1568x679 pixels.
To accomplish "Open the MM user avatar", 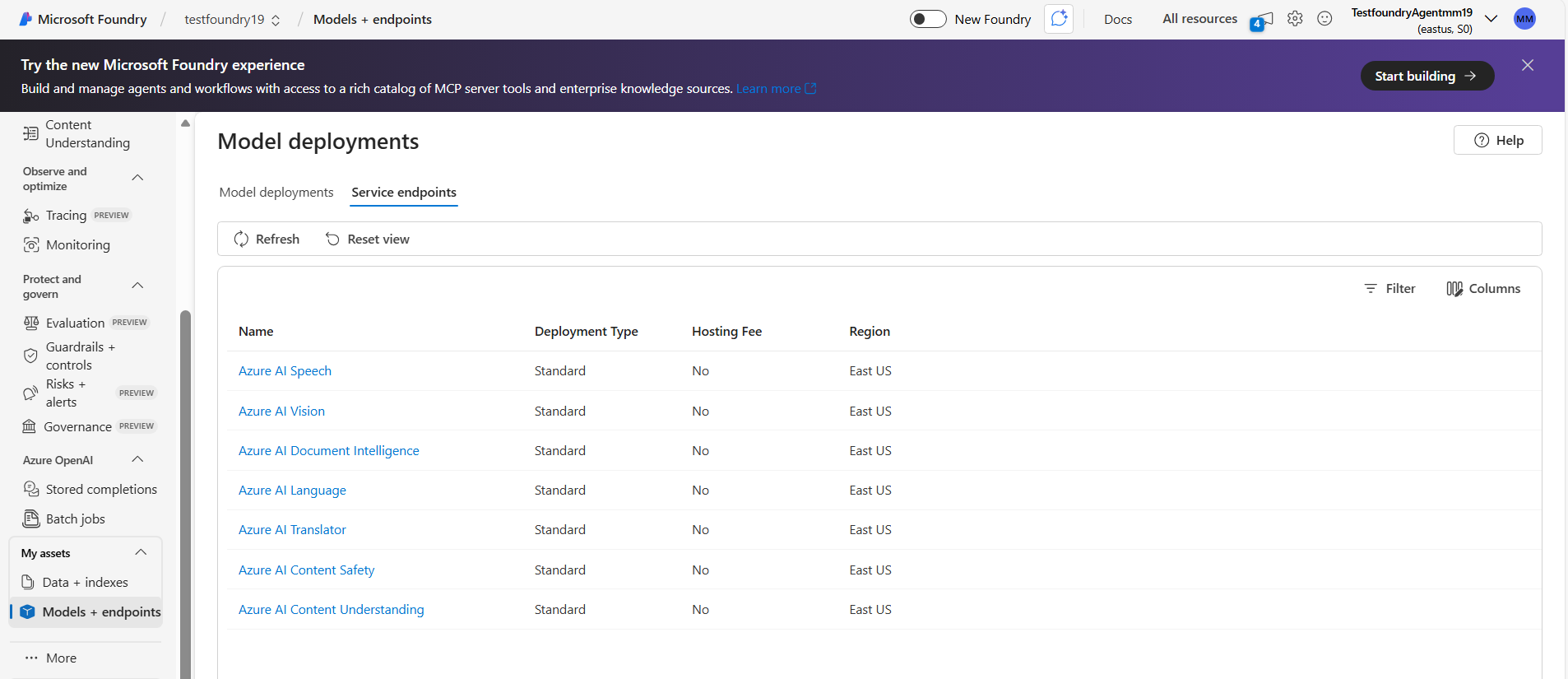I will click(1524, 18).
